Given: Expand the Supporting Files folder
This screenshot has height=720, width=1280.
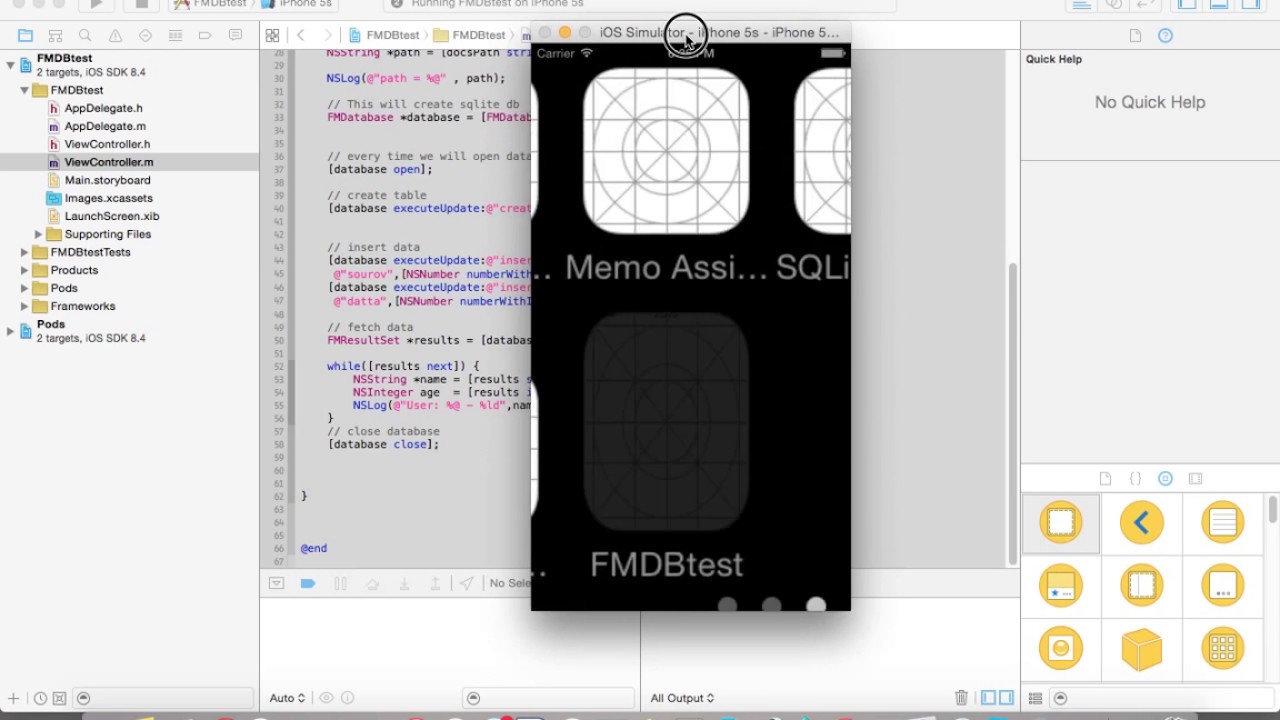Looking at the screenshot, I should point(38,234).
